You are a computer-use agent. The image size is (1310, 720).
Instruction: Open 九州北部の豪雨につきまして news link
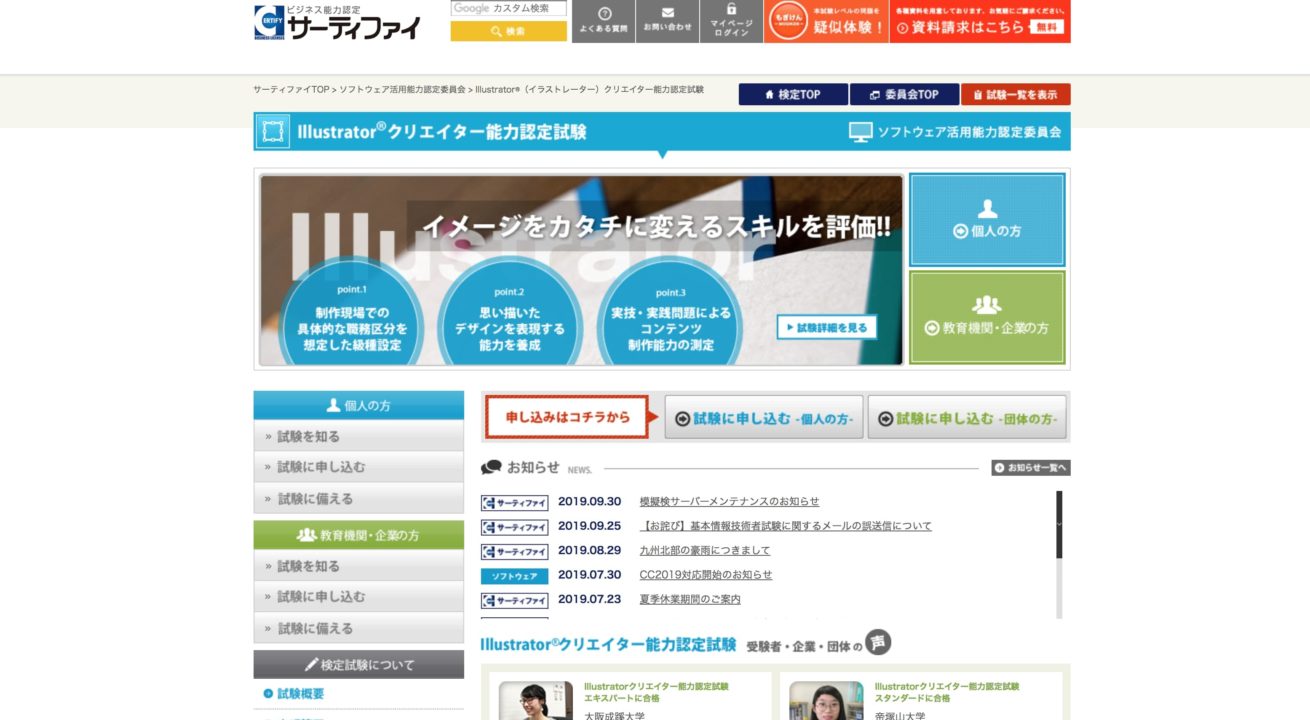(x=705, y=550)
